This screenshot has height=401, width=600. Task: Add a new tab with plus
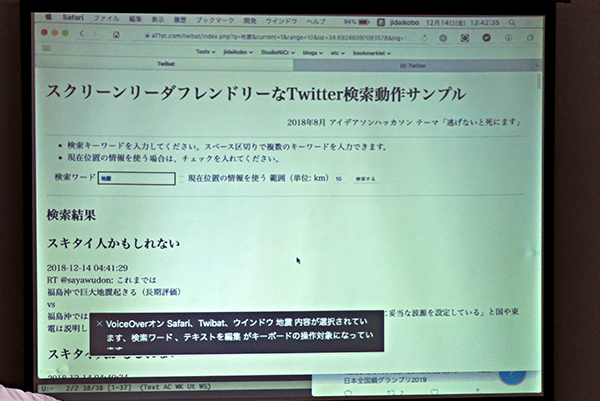pos(536,65)
